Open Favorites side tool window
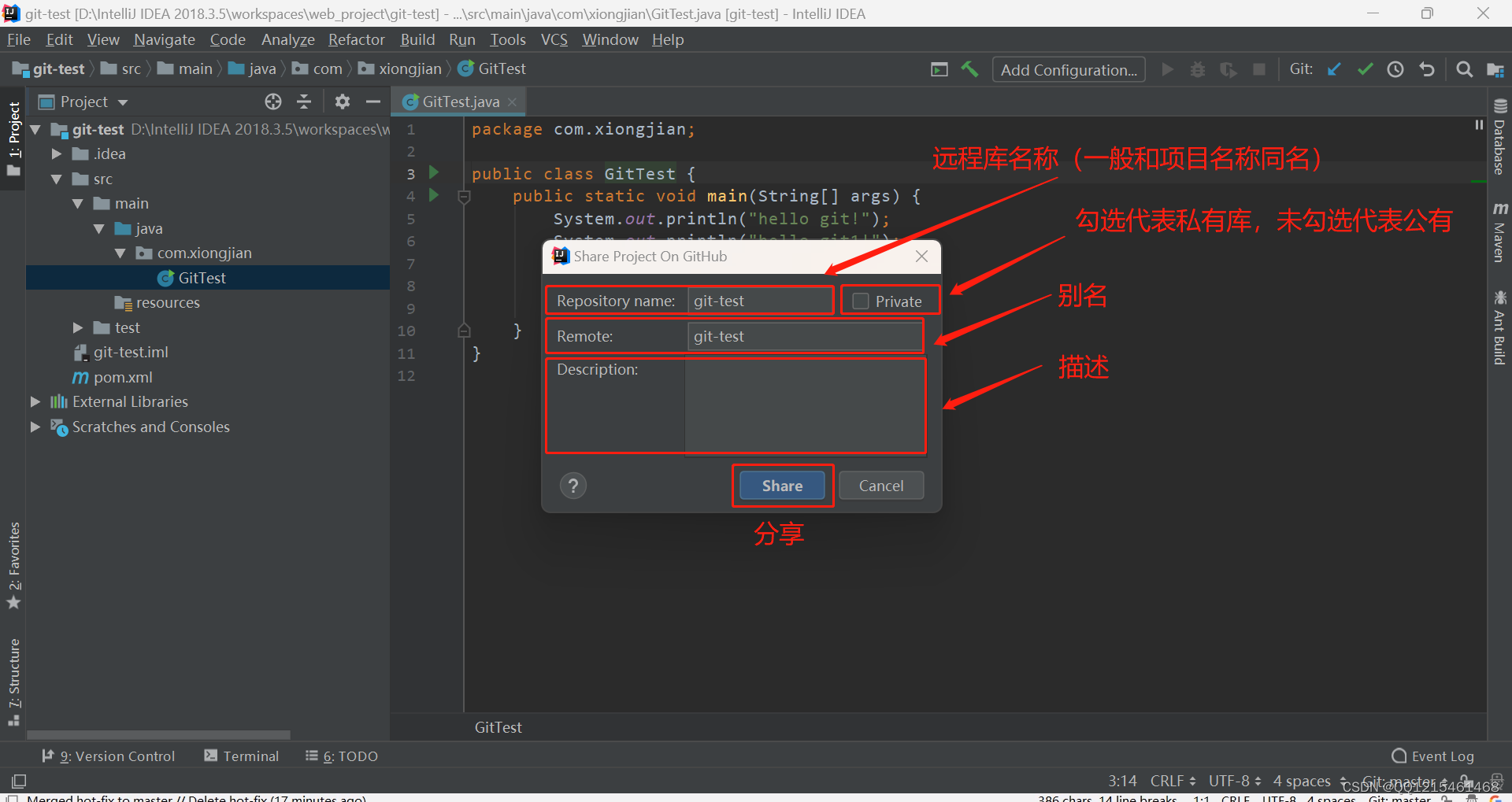 click(x=13, y=564)
